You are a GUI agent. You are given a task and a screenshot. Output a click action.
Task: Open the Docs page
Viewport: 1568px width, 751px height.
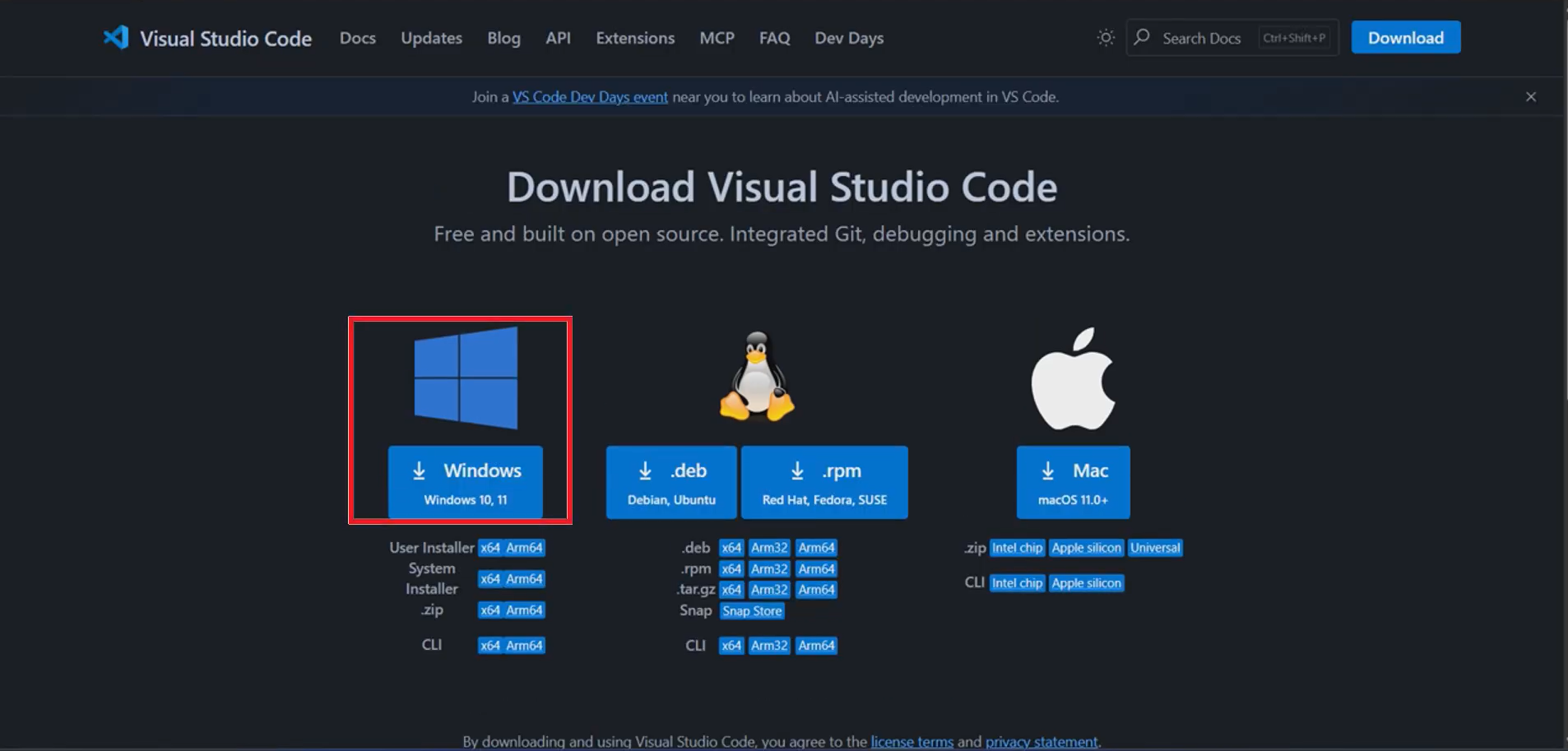point(357,38)
